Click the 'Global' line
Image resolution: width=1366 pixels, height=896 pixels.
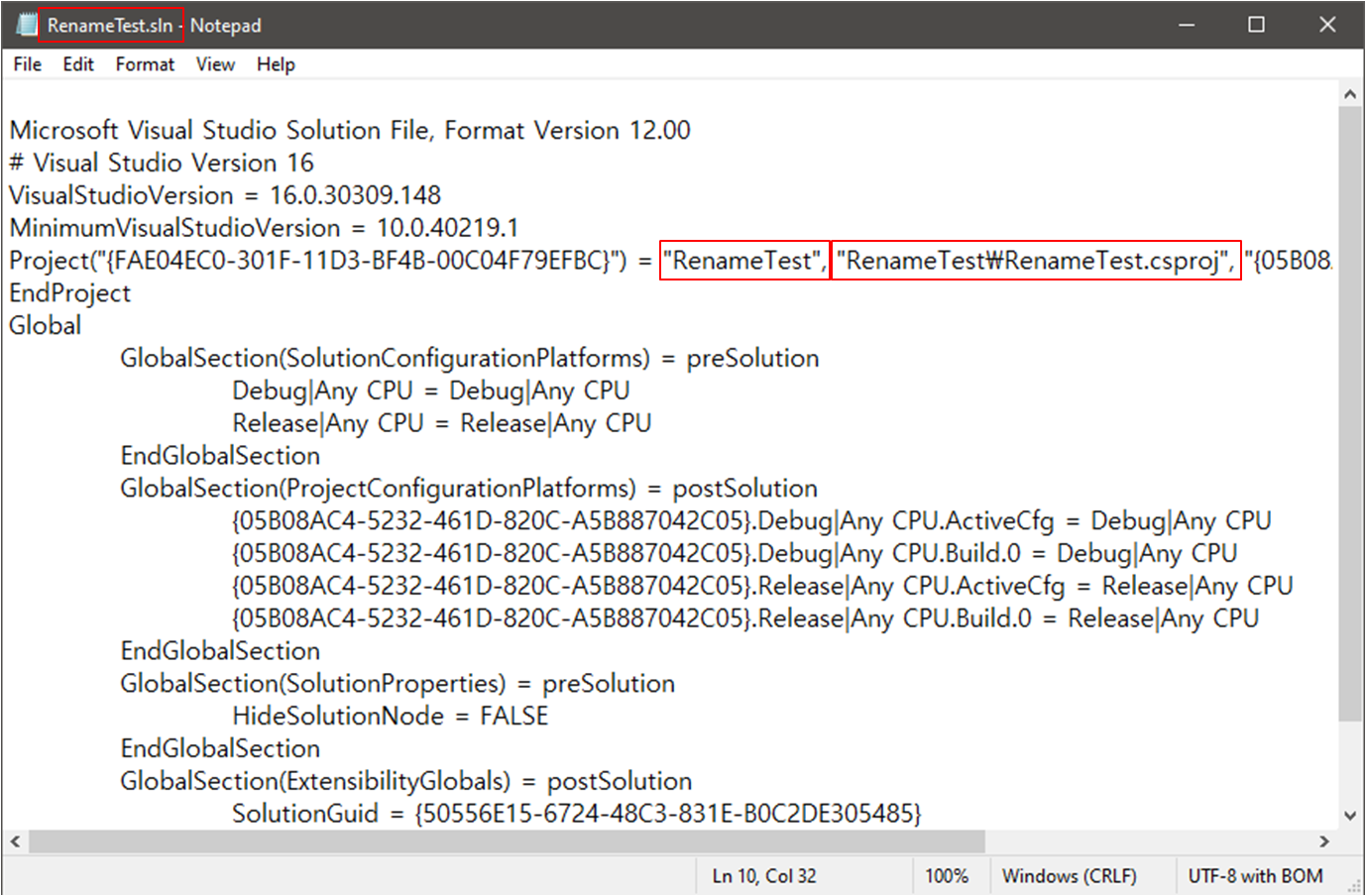tap(45, 326)
